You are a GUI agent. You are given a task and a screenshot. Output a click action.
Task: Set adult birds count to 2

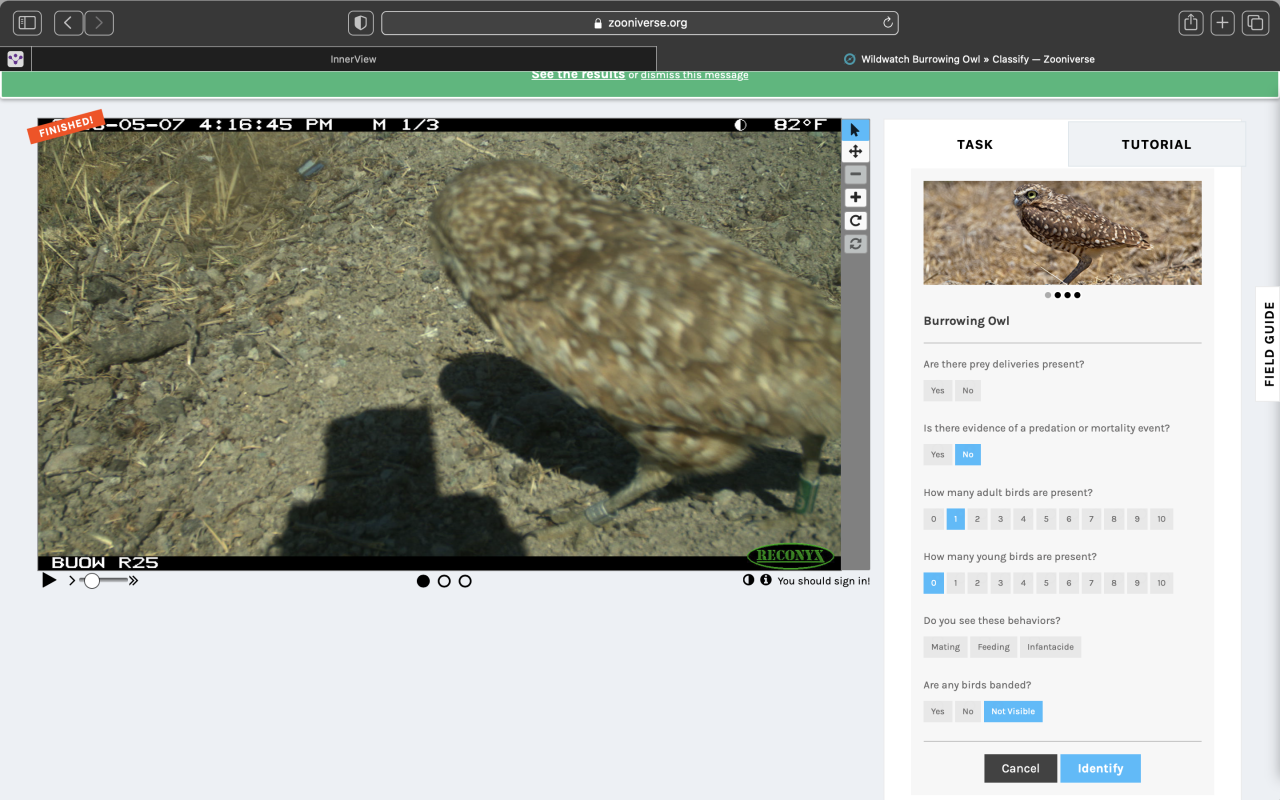pyautogui.click(x=978, y=519)
